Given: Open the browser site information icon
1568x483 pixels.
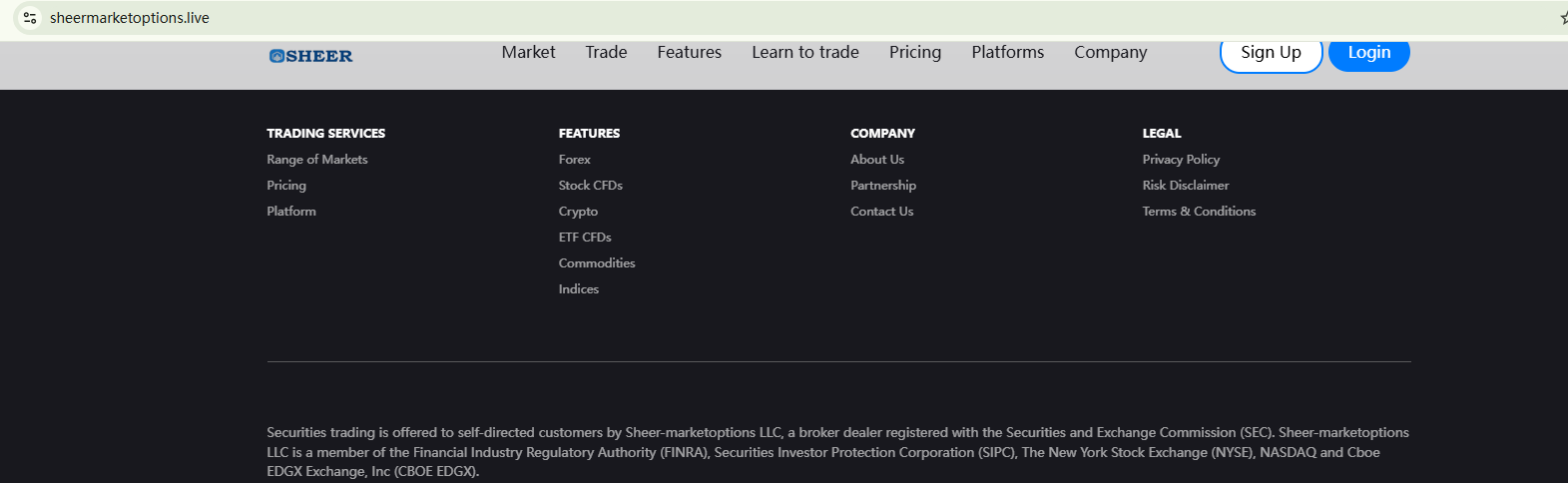Looking at the screenshot, I should 30,18.
